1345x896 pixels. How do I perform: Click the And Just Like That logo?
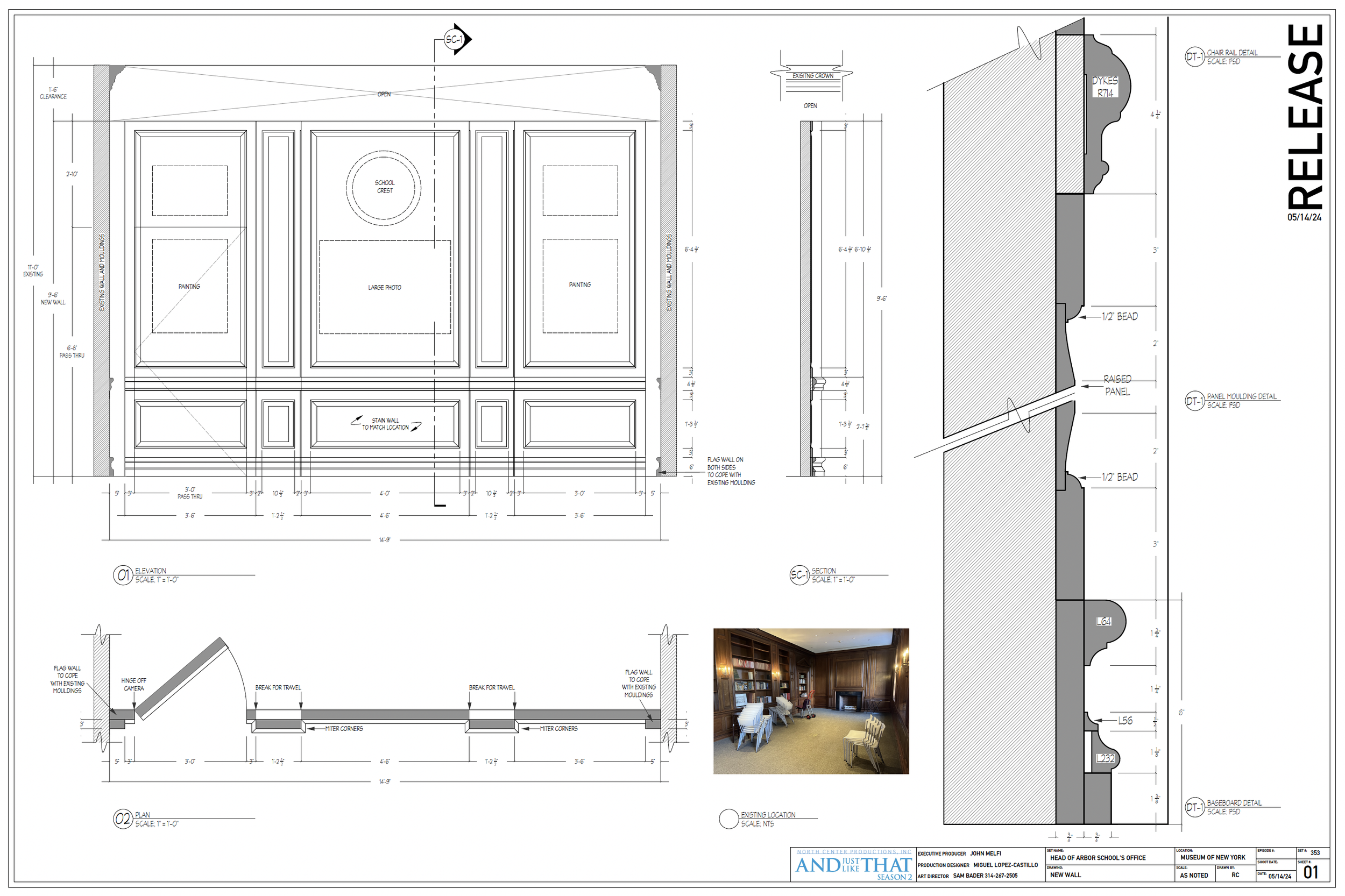pos(853,866)
